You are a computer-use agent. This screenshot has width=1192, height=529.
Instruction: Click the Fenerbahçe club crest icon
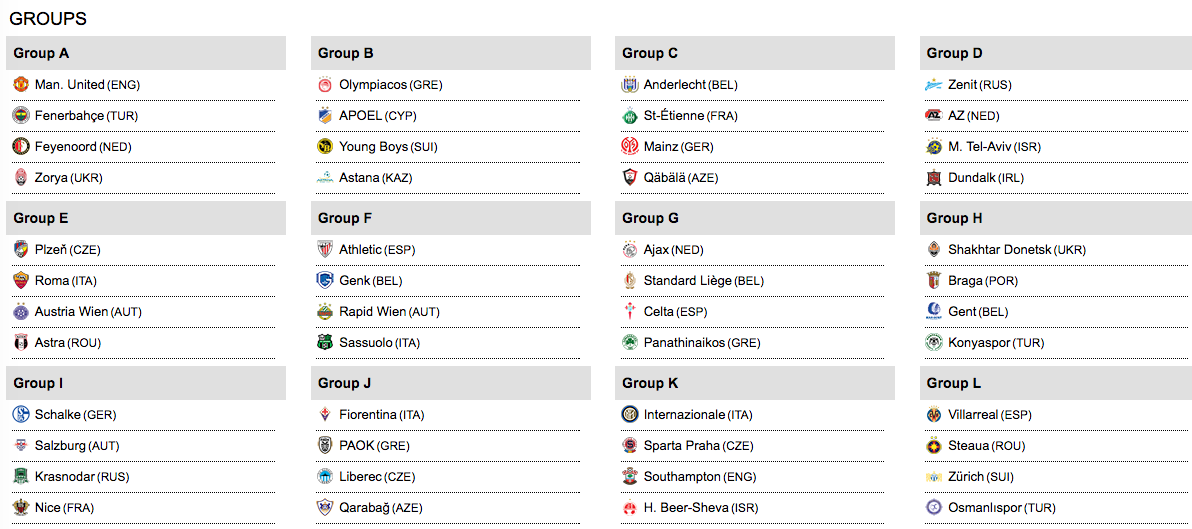tap(22, 116)
